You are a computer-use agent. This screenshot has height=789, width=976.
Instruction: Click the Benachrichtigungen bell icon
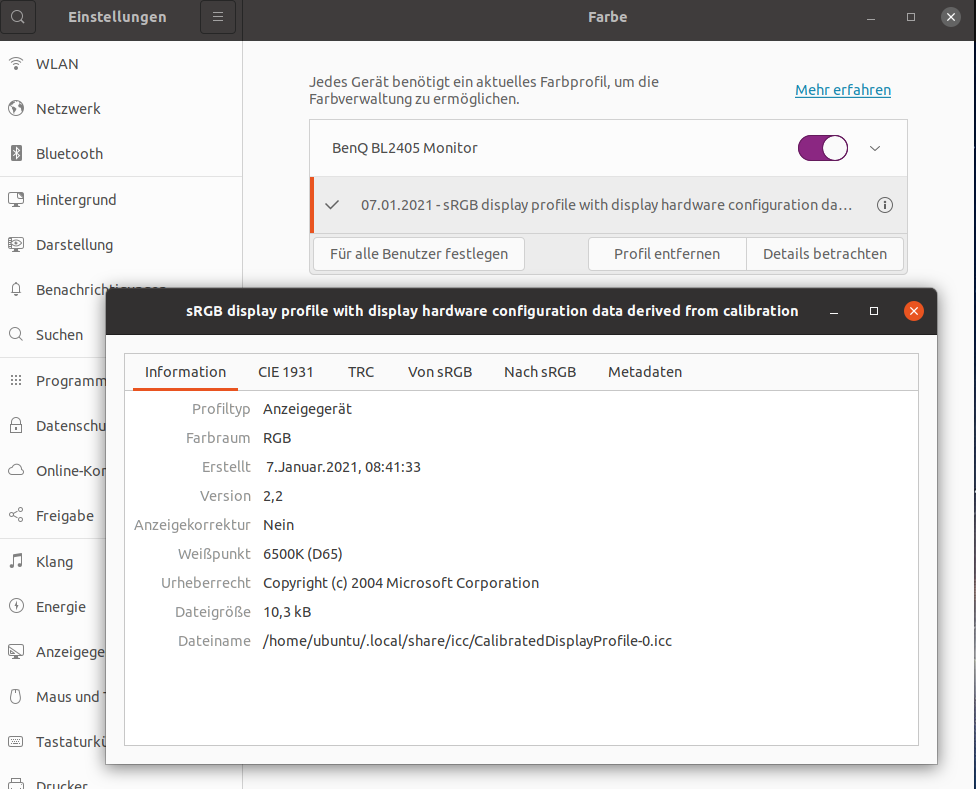coord(16,289)
